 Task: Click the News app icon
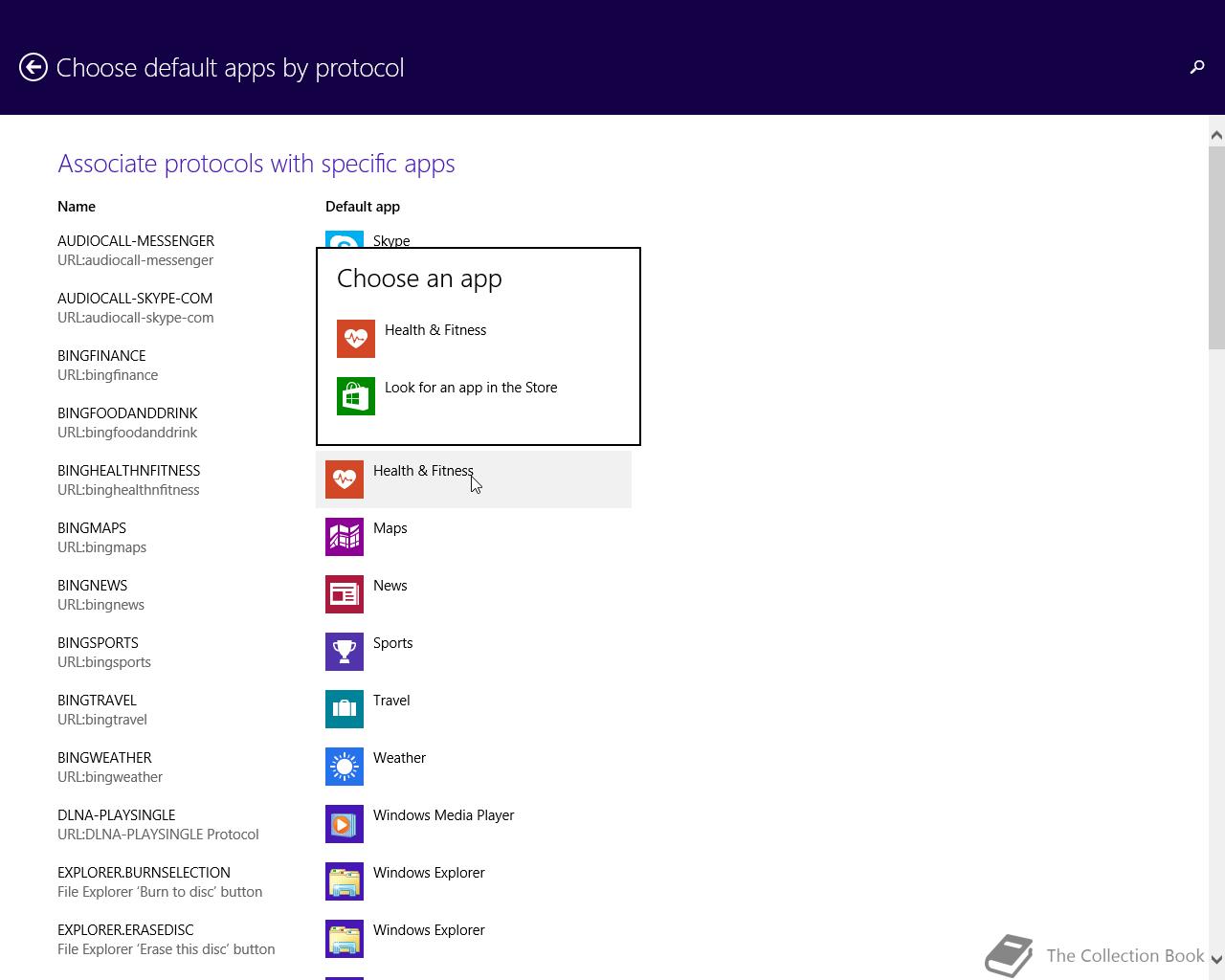click(x=345, y=594)
